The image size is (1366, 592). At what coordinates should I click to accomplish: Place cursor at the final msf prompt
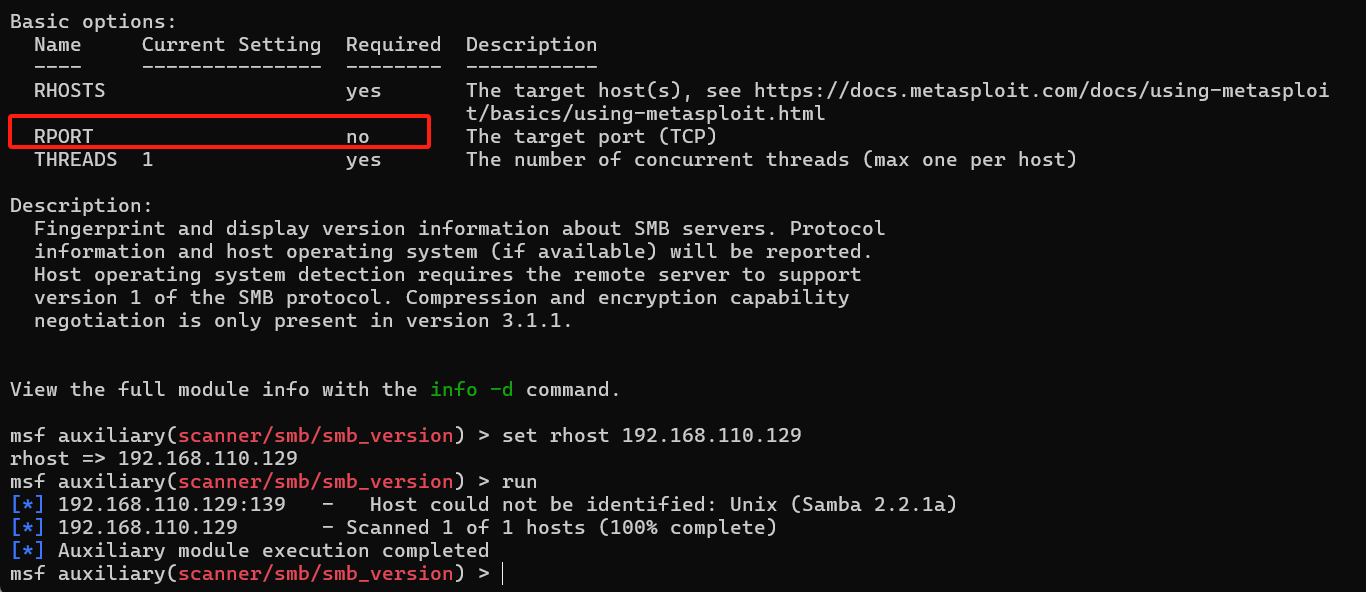(x=504, y=573)
